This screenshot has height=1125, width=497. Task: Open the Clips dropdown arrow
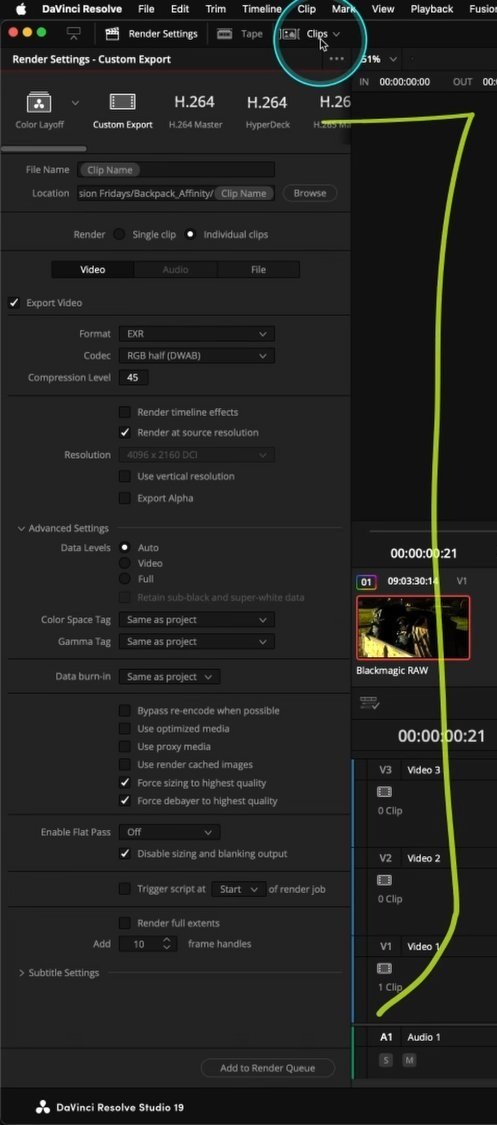(337, 34)
